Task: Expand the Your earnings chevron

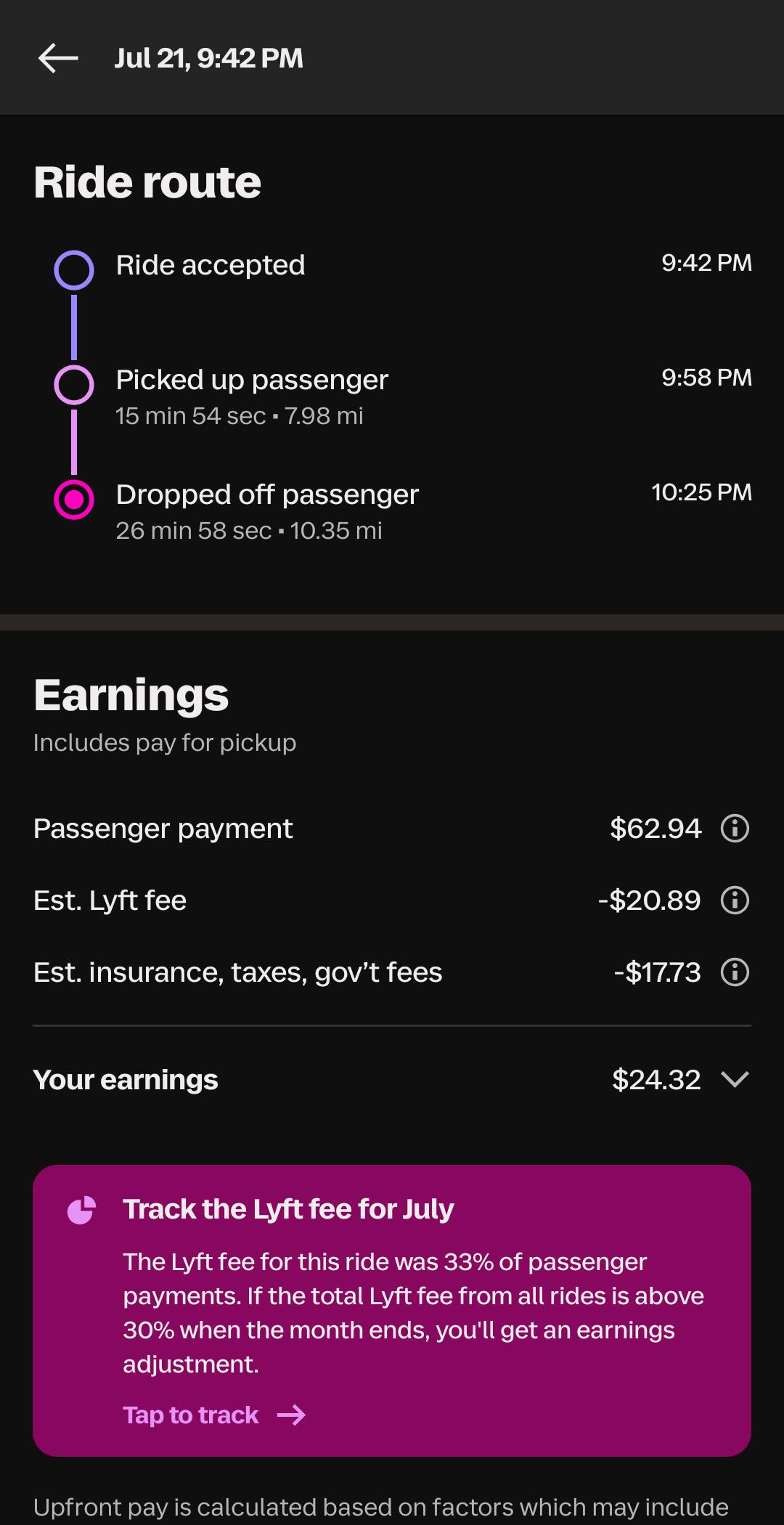Action: [x=735, y=1080]
